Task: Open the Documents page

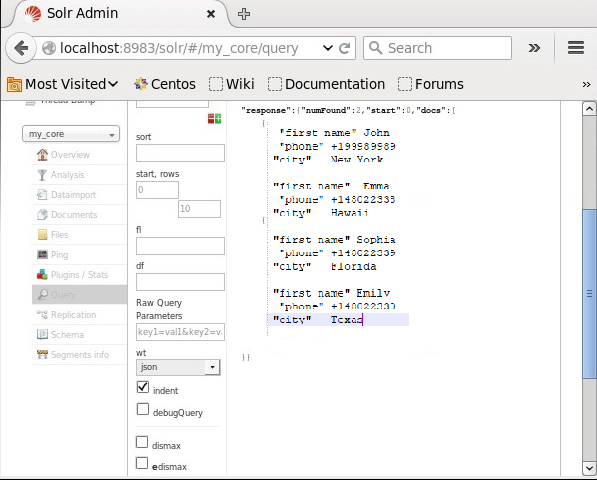Action: tap(80, 215)
